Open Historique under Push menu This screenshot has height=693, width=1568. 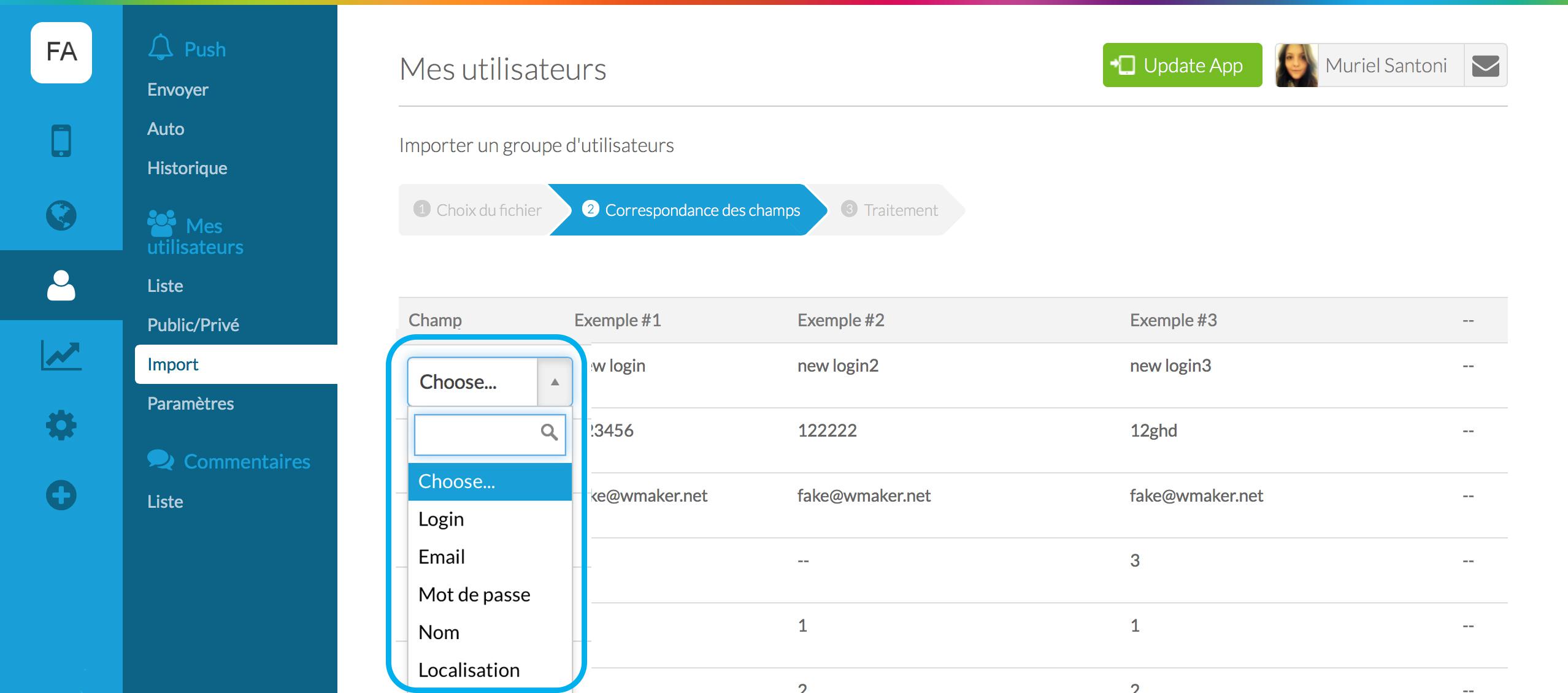pyautogui.click(x=187, y=168)
